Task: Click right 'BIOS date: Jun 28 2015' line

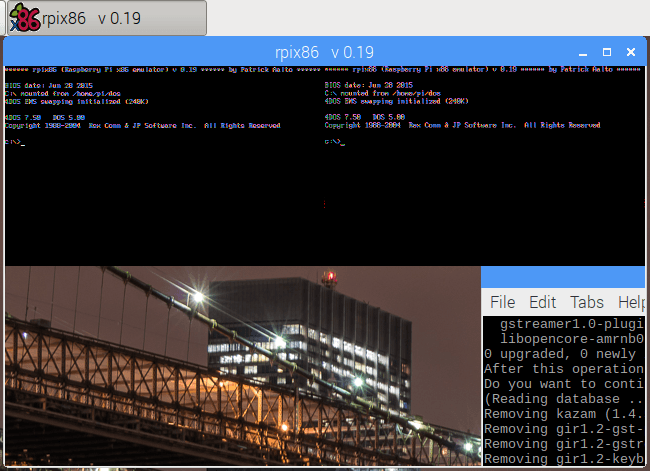Action: point(369,85)
